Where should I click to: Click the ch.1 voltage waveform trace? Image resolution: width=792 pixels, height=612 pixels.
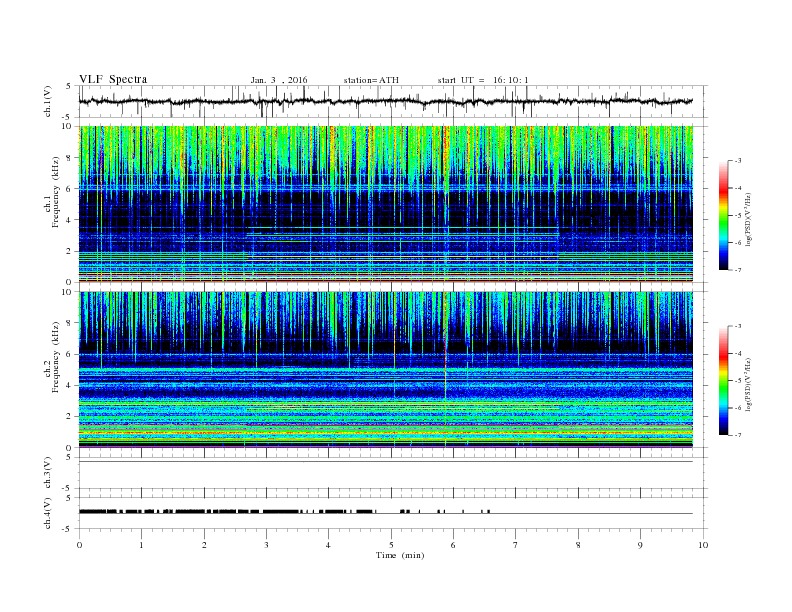(385, 101)
